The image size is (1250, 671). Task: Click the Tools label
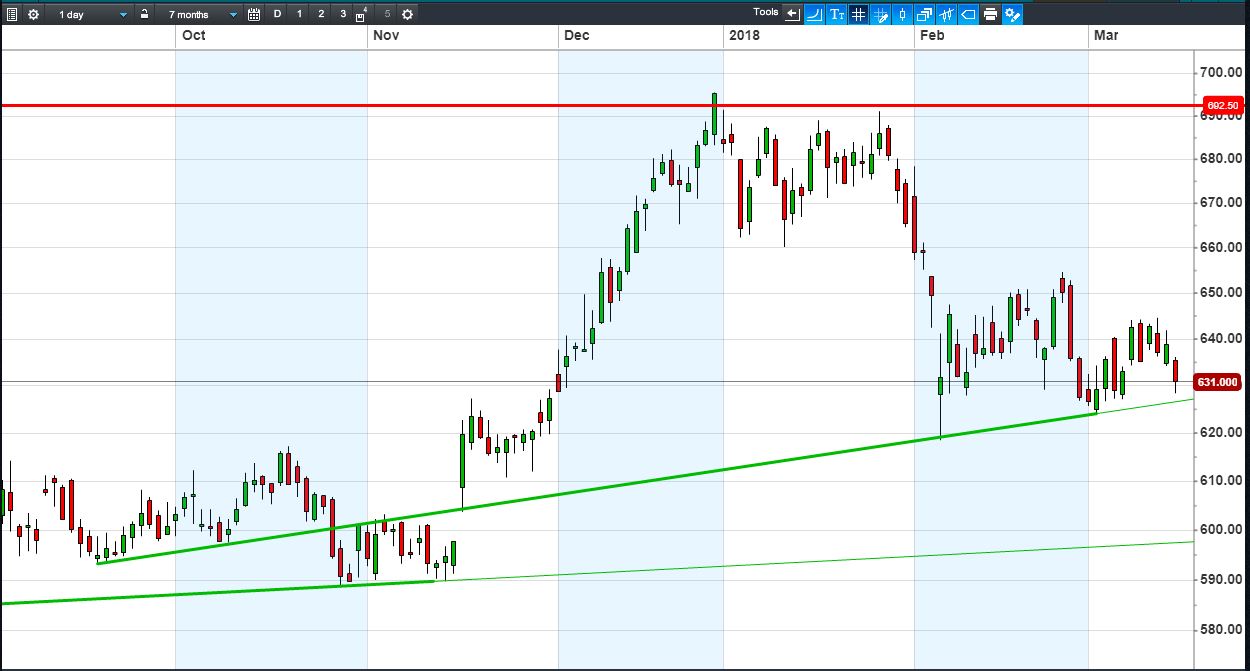point(766,12)
